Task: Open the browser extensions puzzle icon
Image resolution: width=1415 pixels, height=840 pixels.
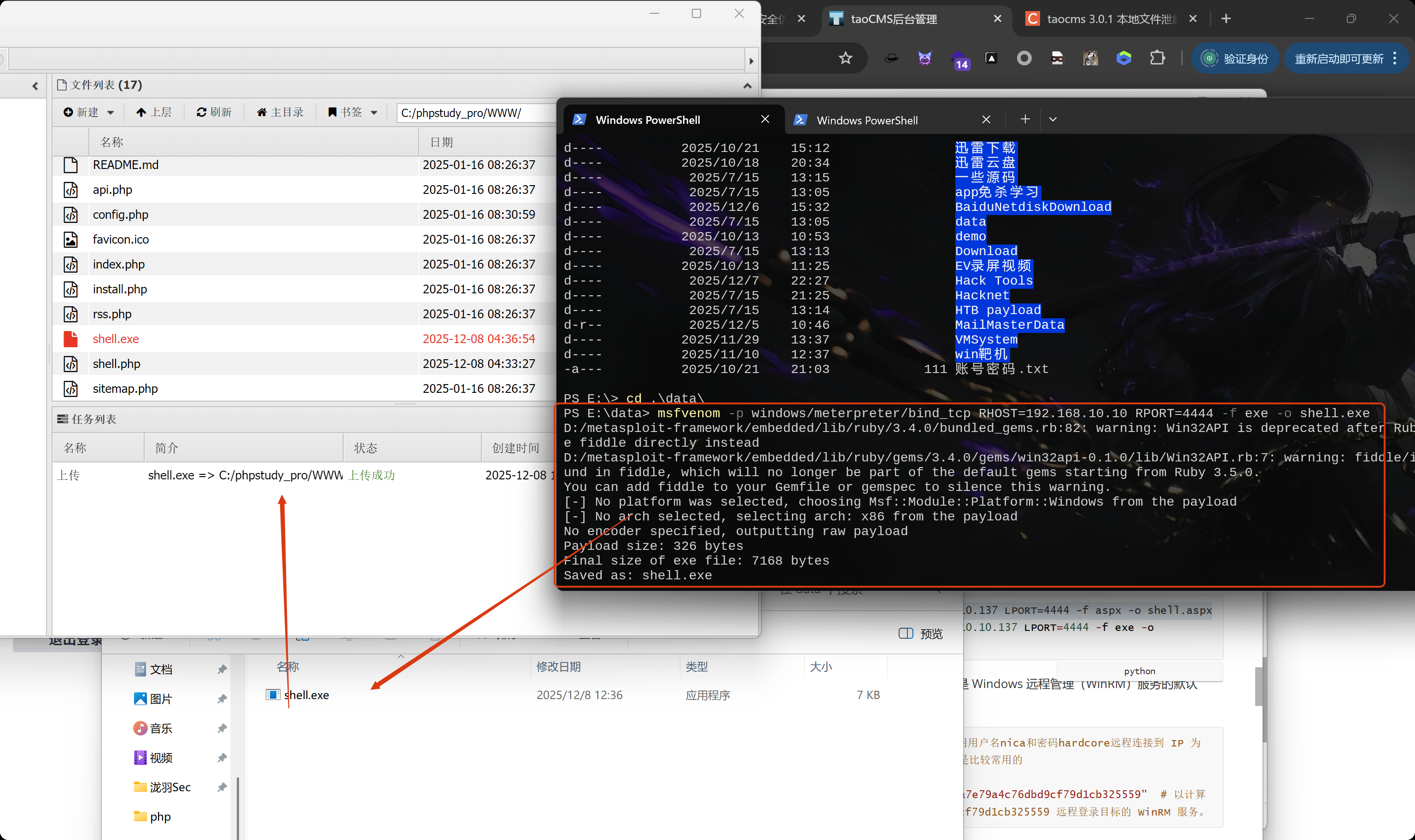Action: click(1158, 58)
